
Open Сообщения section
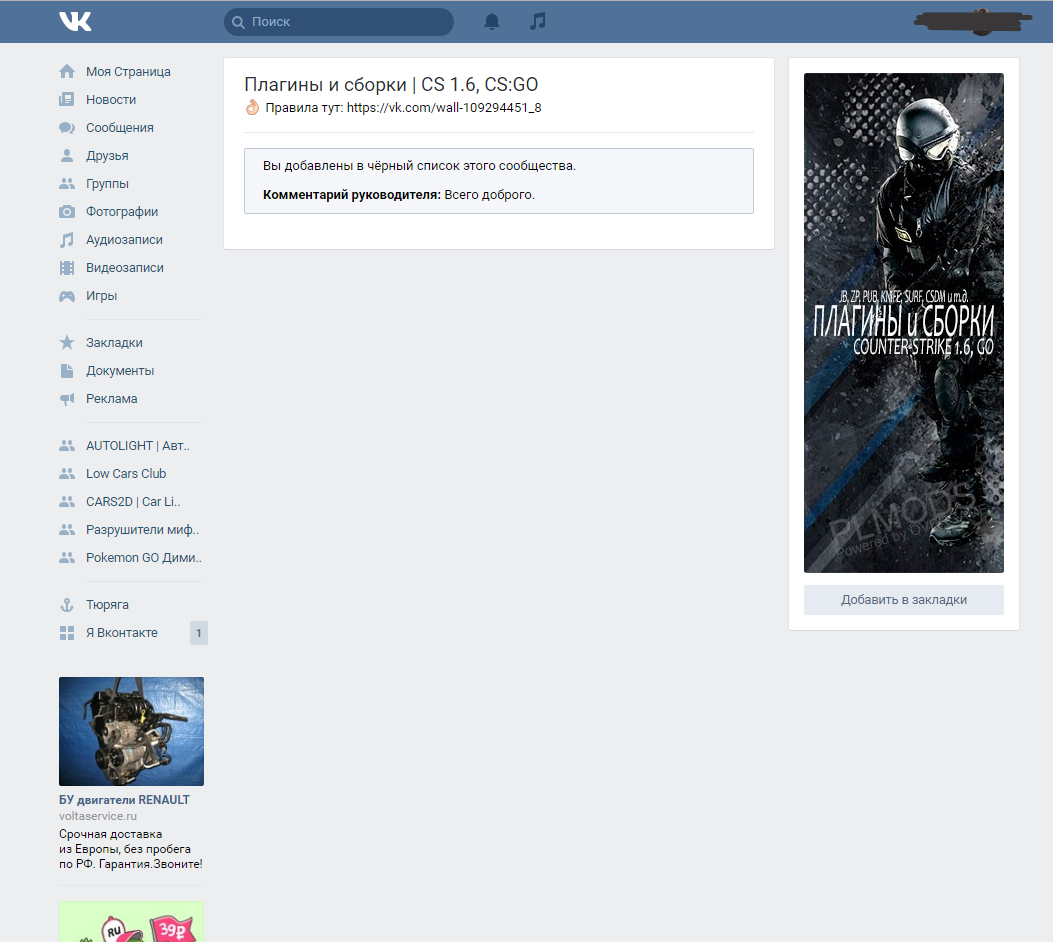coord(120,128)
